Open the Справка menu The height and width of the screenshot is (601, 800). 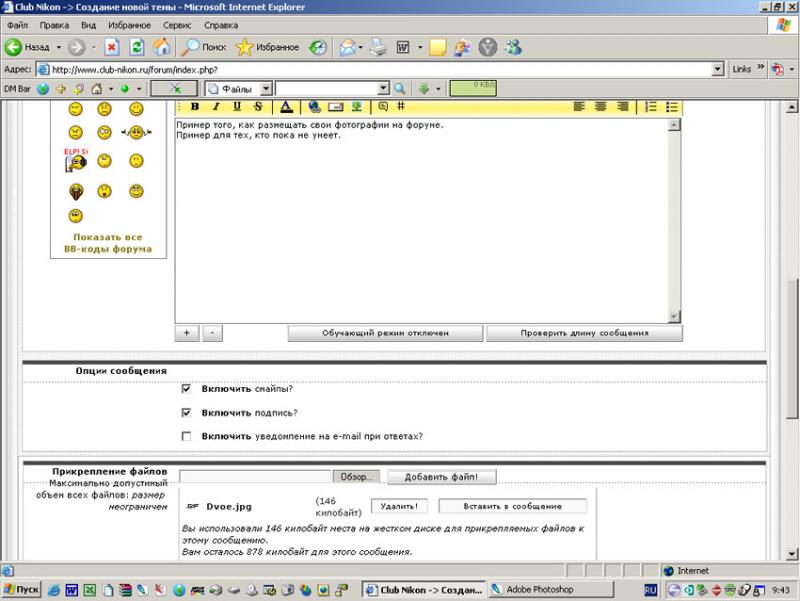[220, 25]
